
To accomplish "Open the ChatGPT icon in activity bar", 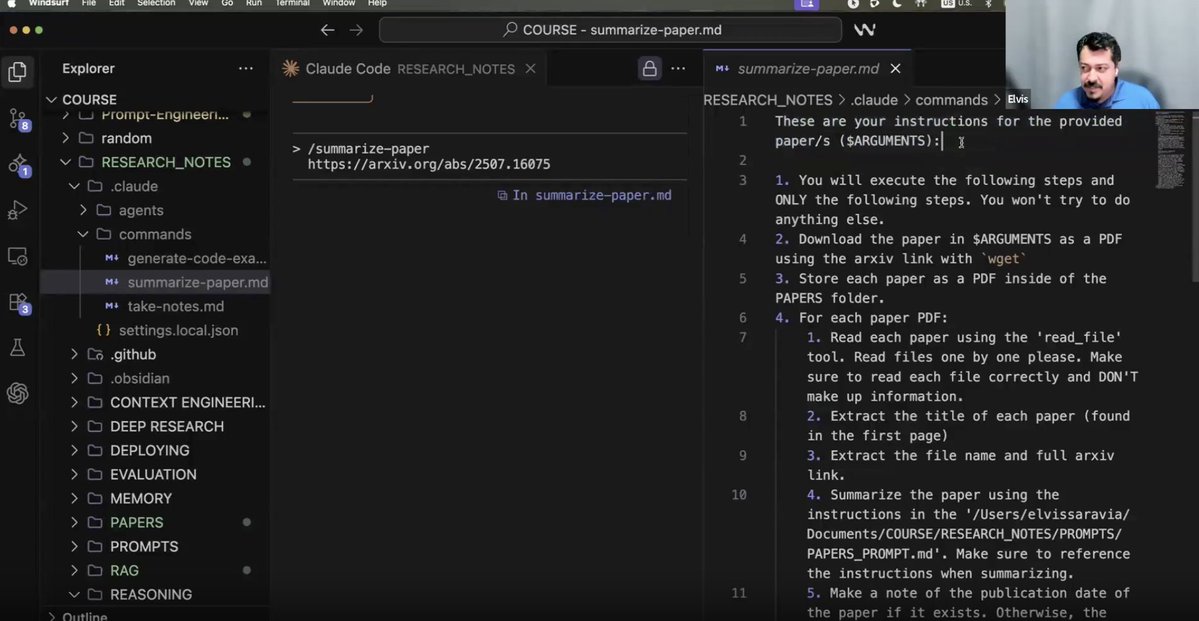I will [x=17, y=394].
